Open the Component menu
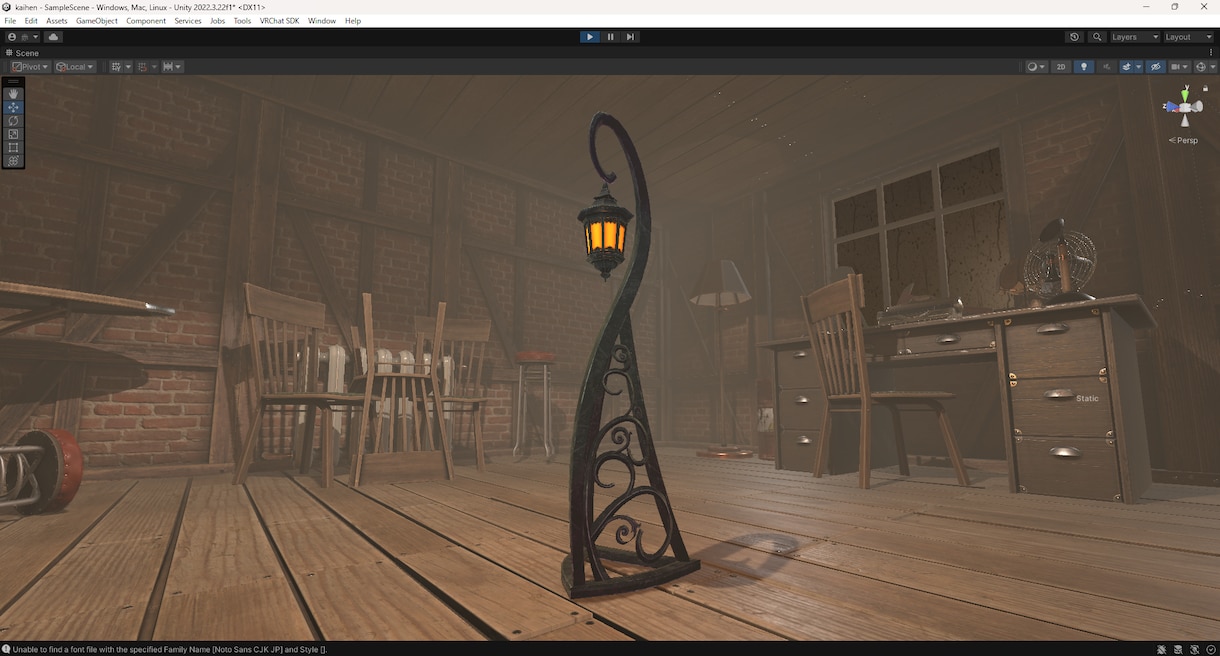1220x656 pixels. click(x=146, y=21)
